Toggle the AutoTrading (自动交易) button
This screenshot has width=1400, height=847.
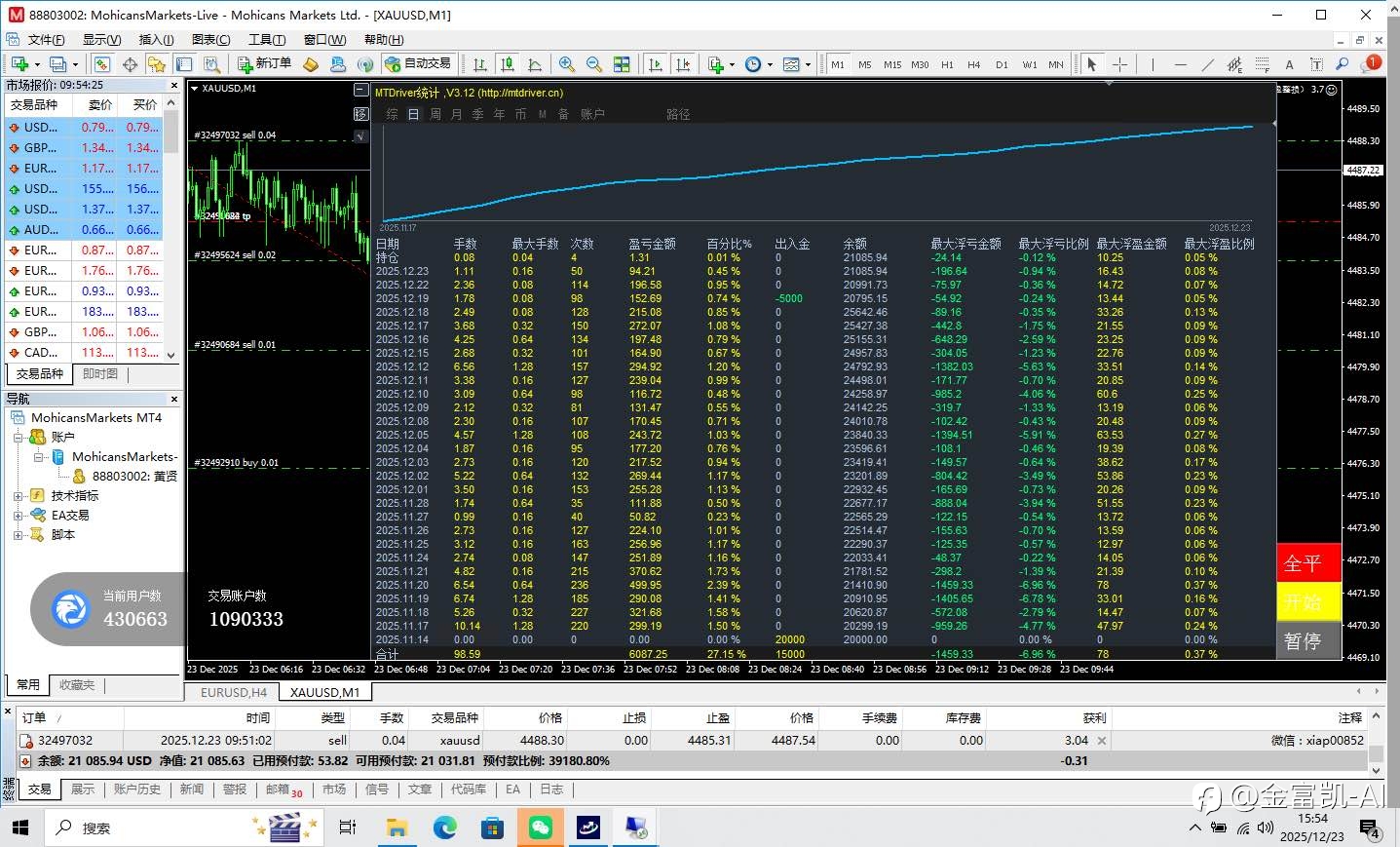click(418, 64)
